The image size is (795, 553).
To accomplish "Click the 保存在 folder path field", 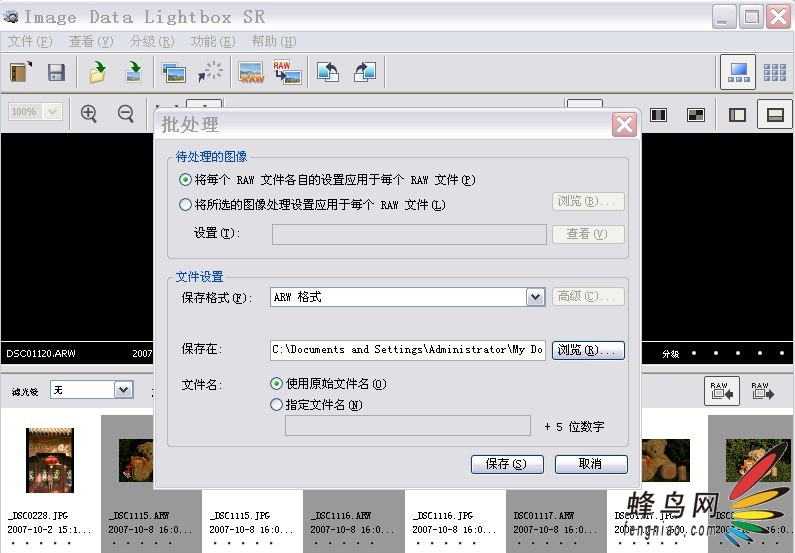I will coord(408,350).
